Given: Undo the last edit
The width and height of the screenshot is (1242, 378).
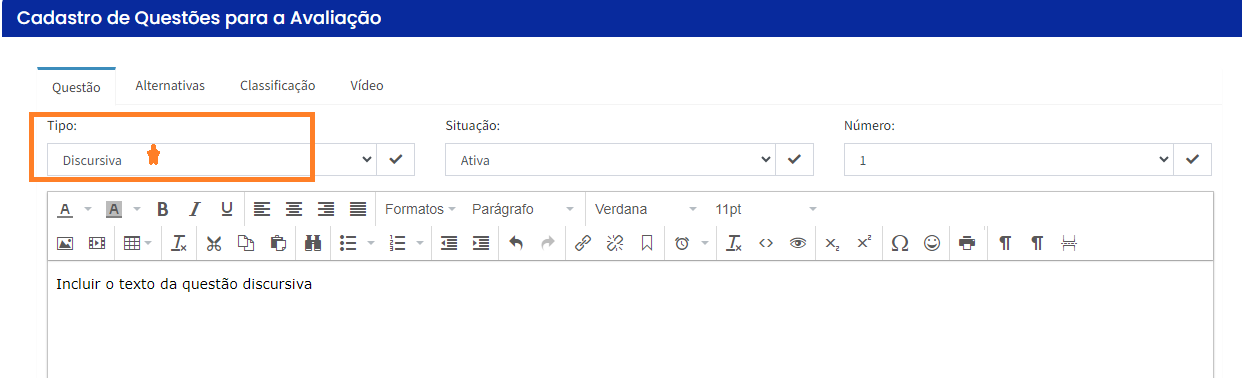Looking at the screenshot, I should coord(516,243).
